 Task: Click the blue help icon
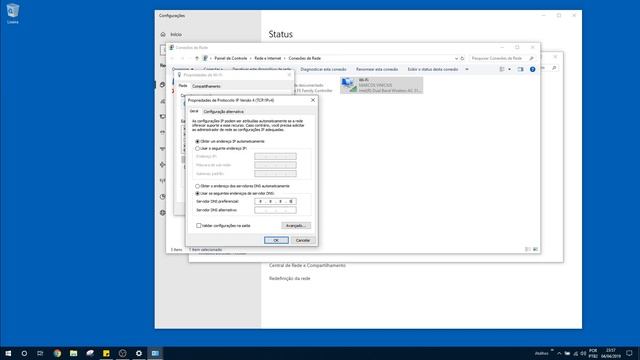click(532, 69)
